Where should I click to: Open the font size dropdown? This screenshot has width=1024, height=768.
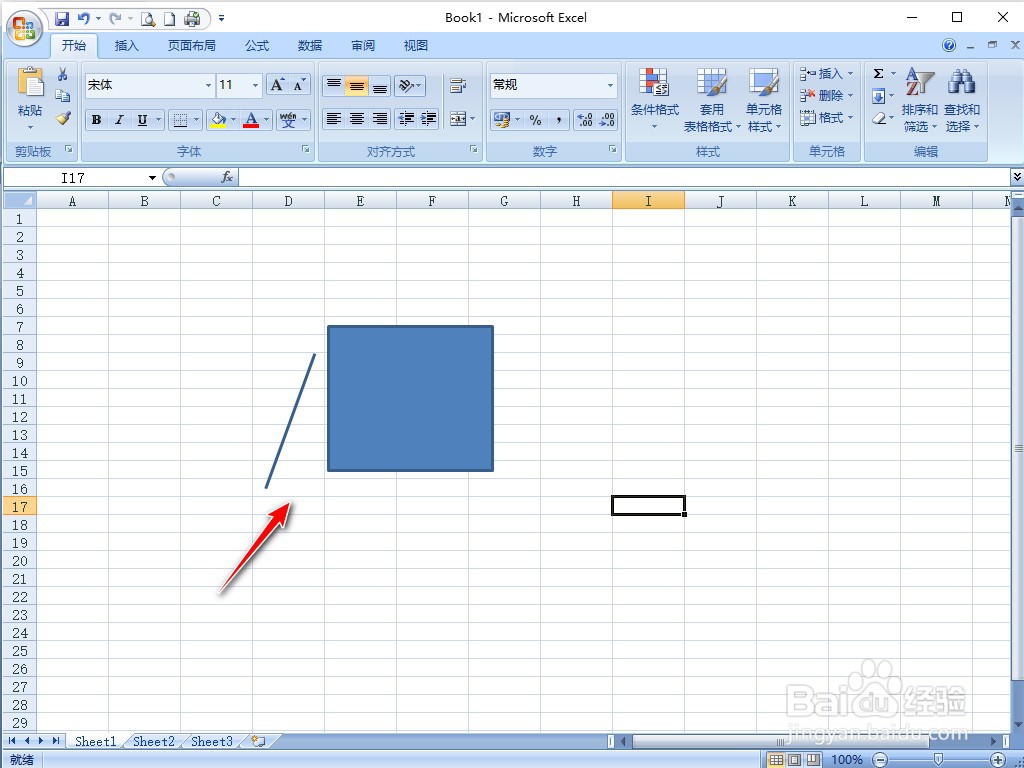click(255, 86)
